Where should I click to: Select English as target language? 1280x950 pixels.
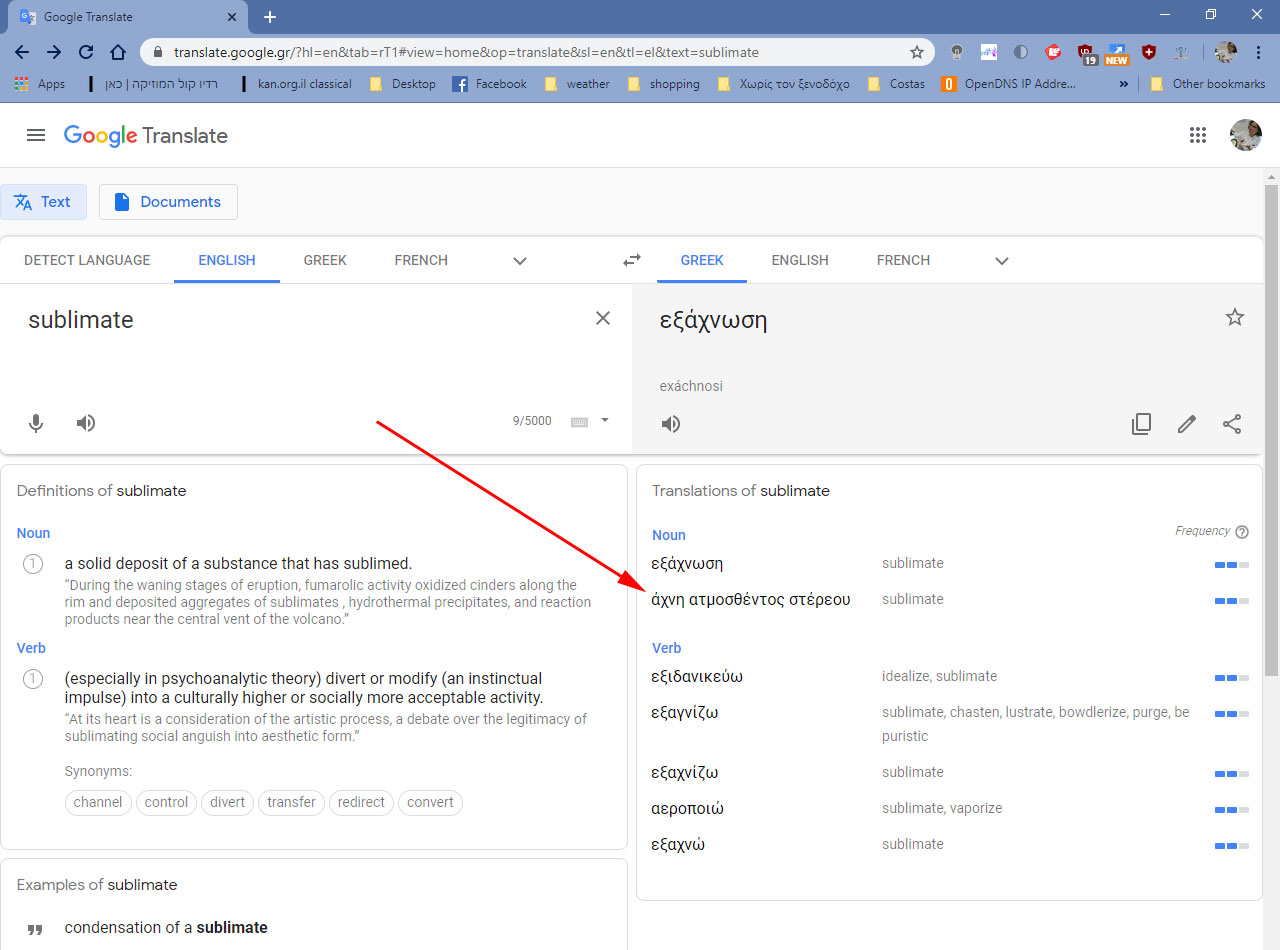[x=800, y=260]
